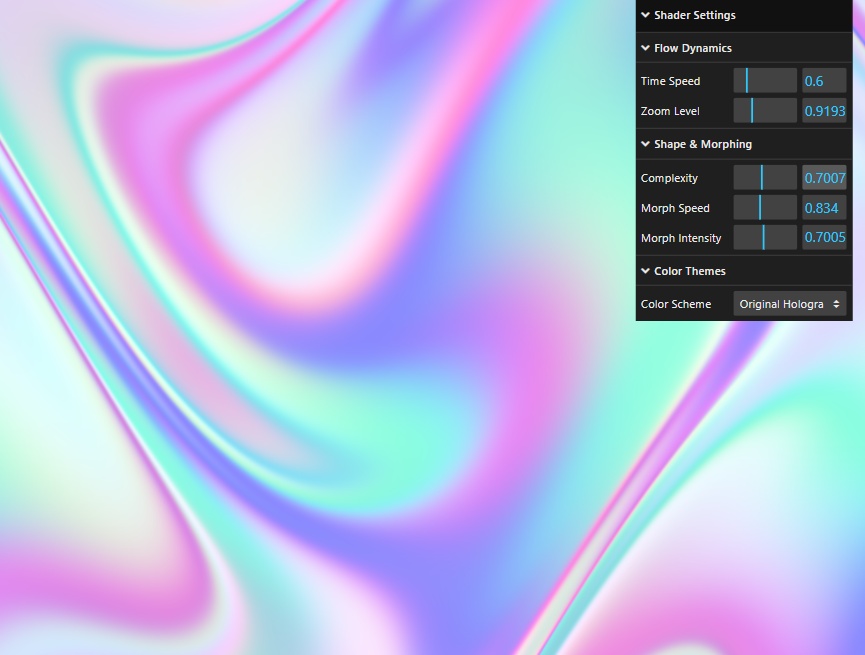This screenshot has width=865, height=655.
Task: Click the Time Speed slider track
Action: (765, 81)
